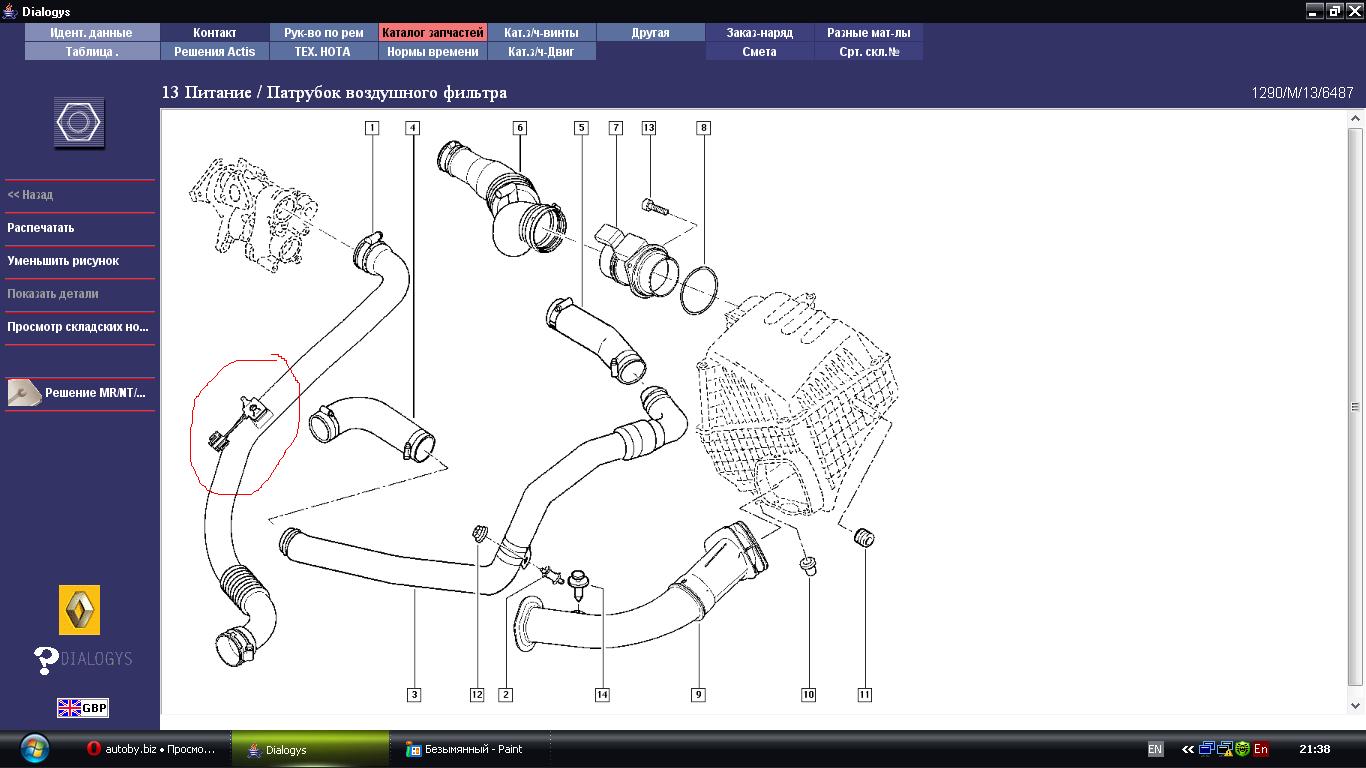
Task: Click the hexagon nut logo icon
Action: 78,123
